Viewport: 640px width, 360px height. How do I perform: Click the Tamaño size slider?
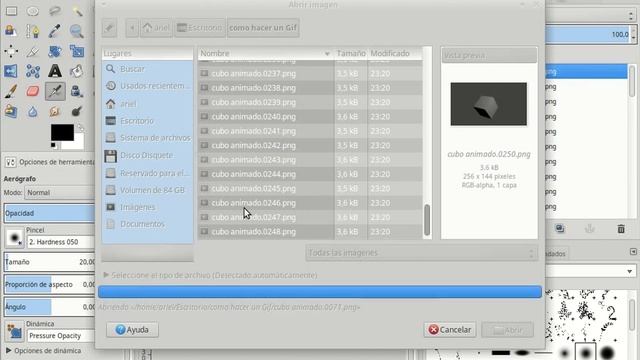pyautogui.click(x=49, y=262)
